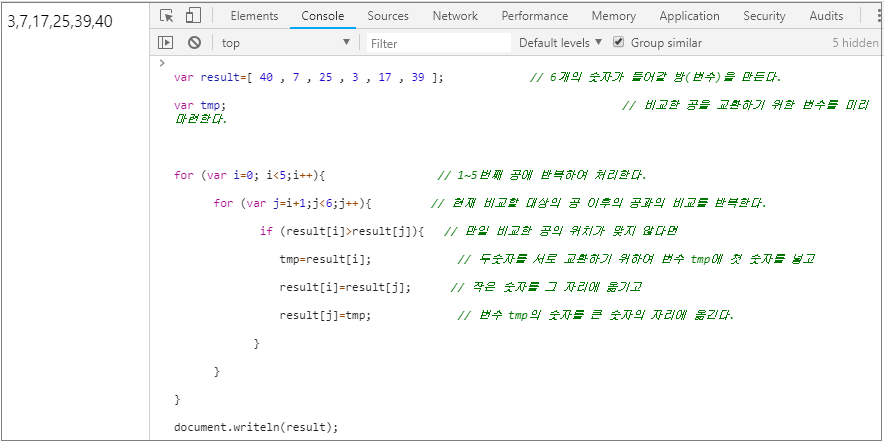Click the result[i]=result[j]; statement
Image resolution: width=884 pixels, height=441 pixels.
tap(345, 287)
